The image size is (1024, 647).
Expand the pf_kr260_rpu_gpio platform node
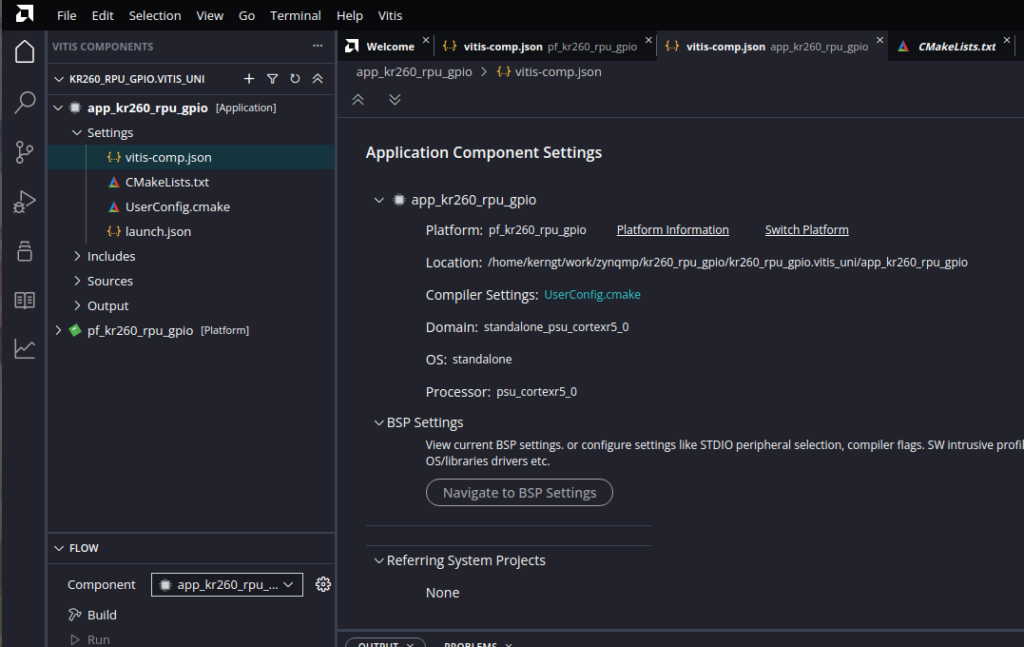(58, 330)
